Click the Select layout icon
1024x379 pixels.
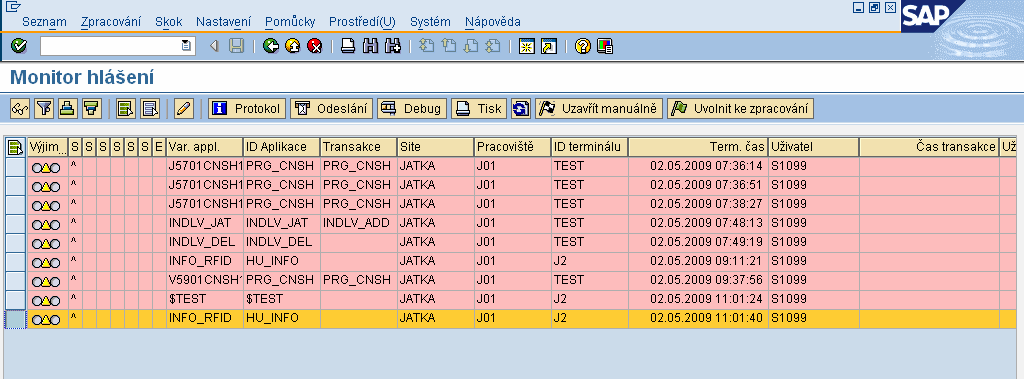pyautogui.click(x=126, y=108)
